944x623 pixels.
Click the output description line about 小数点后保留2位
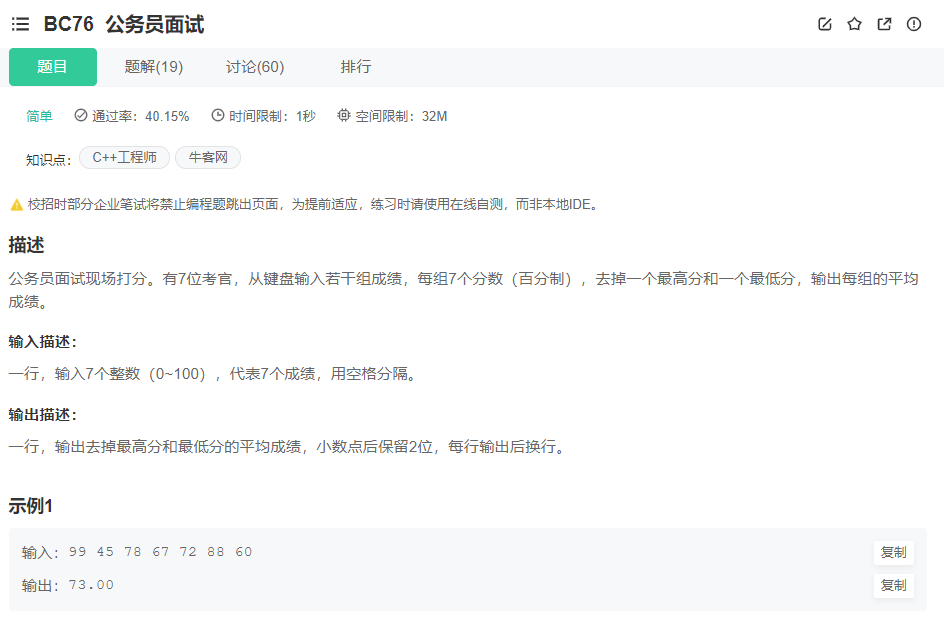tap(288, 447)
